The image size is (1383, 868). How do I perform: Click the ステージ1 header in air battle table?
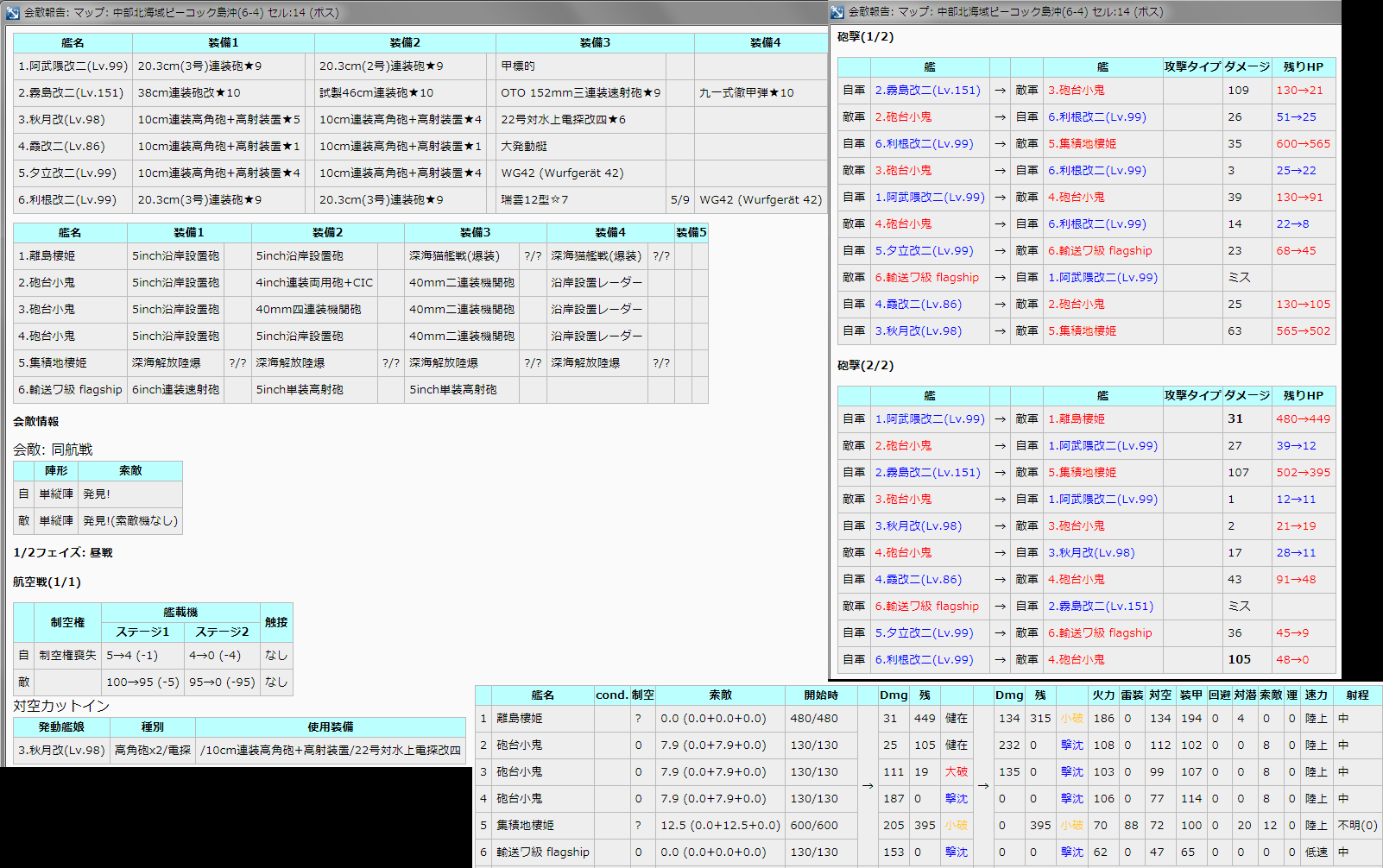142,632
